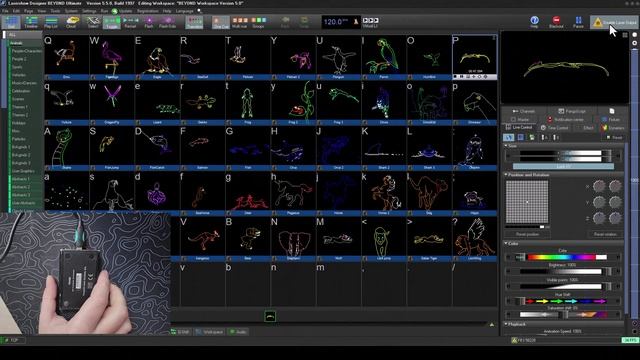Switch to the Channels tab

click(x=524, y=111)
